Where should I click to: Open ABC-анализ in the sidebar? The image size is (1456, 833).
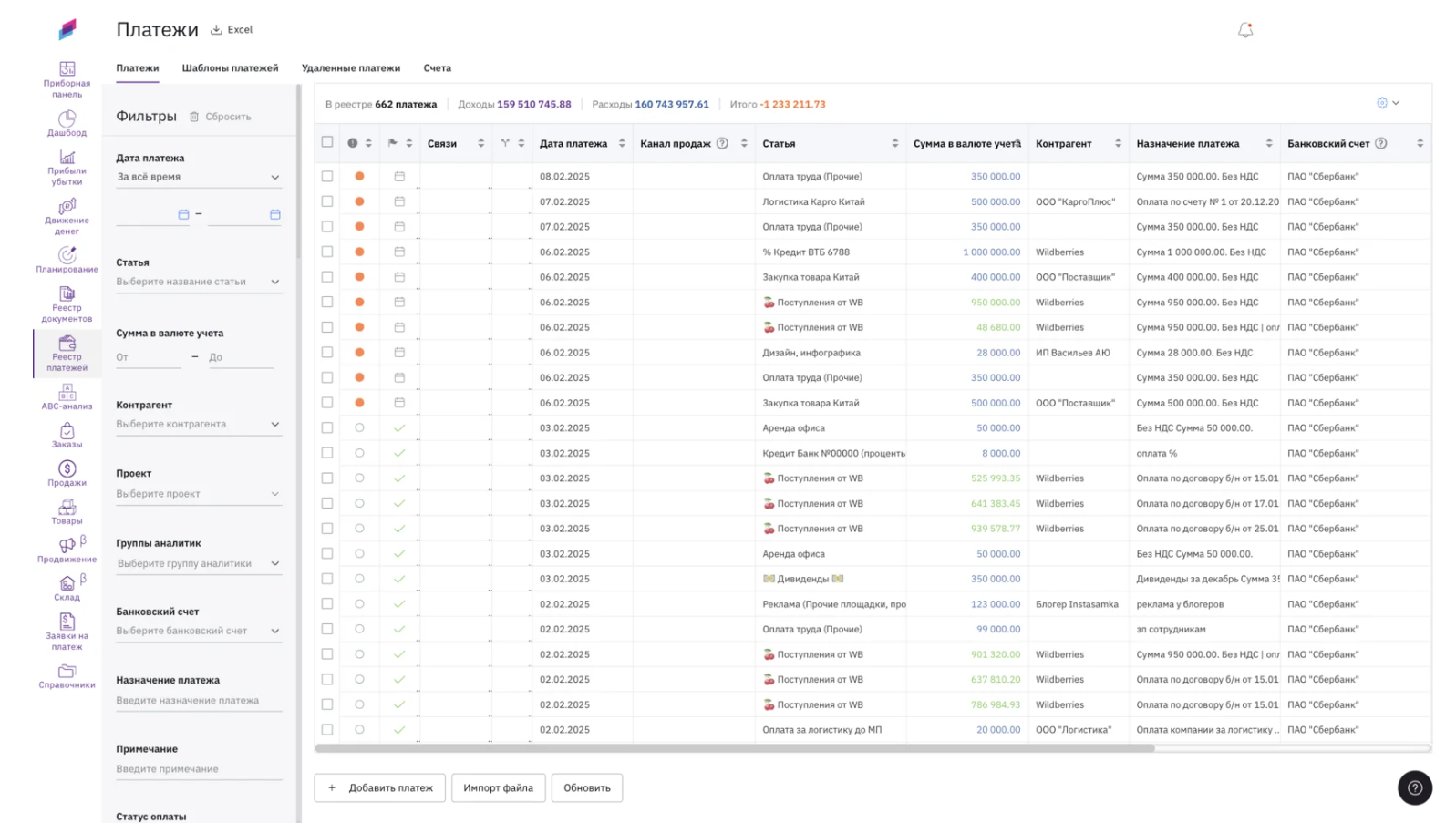coord(67,393)
